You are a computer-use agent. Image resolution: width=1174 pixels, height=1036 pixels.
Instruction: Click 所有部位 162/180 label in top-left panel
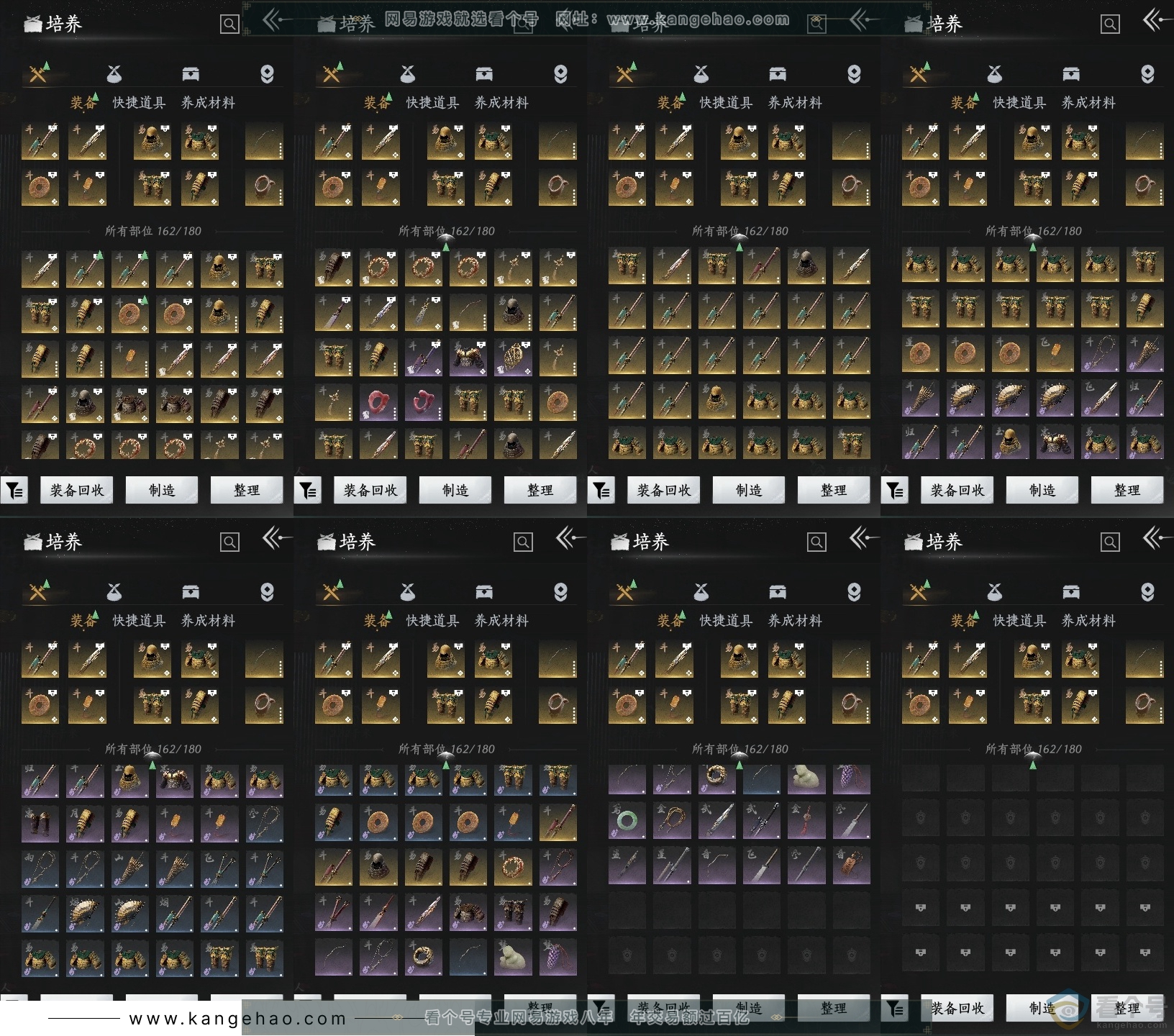[153, 231]
